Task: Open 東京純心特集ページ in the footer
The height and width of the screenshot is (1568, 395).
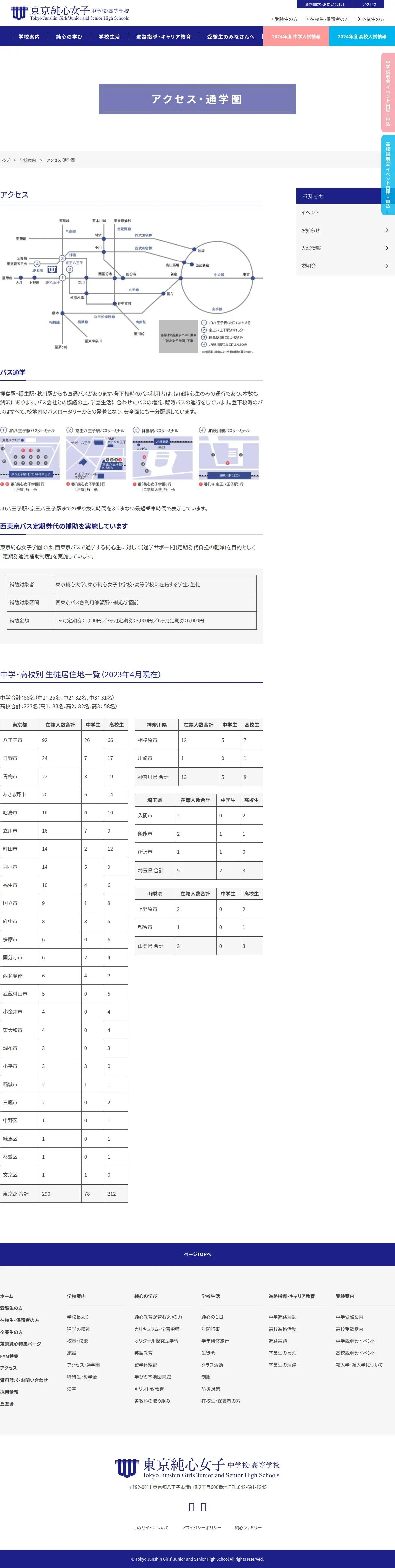Action: (x=21, y=1343)
